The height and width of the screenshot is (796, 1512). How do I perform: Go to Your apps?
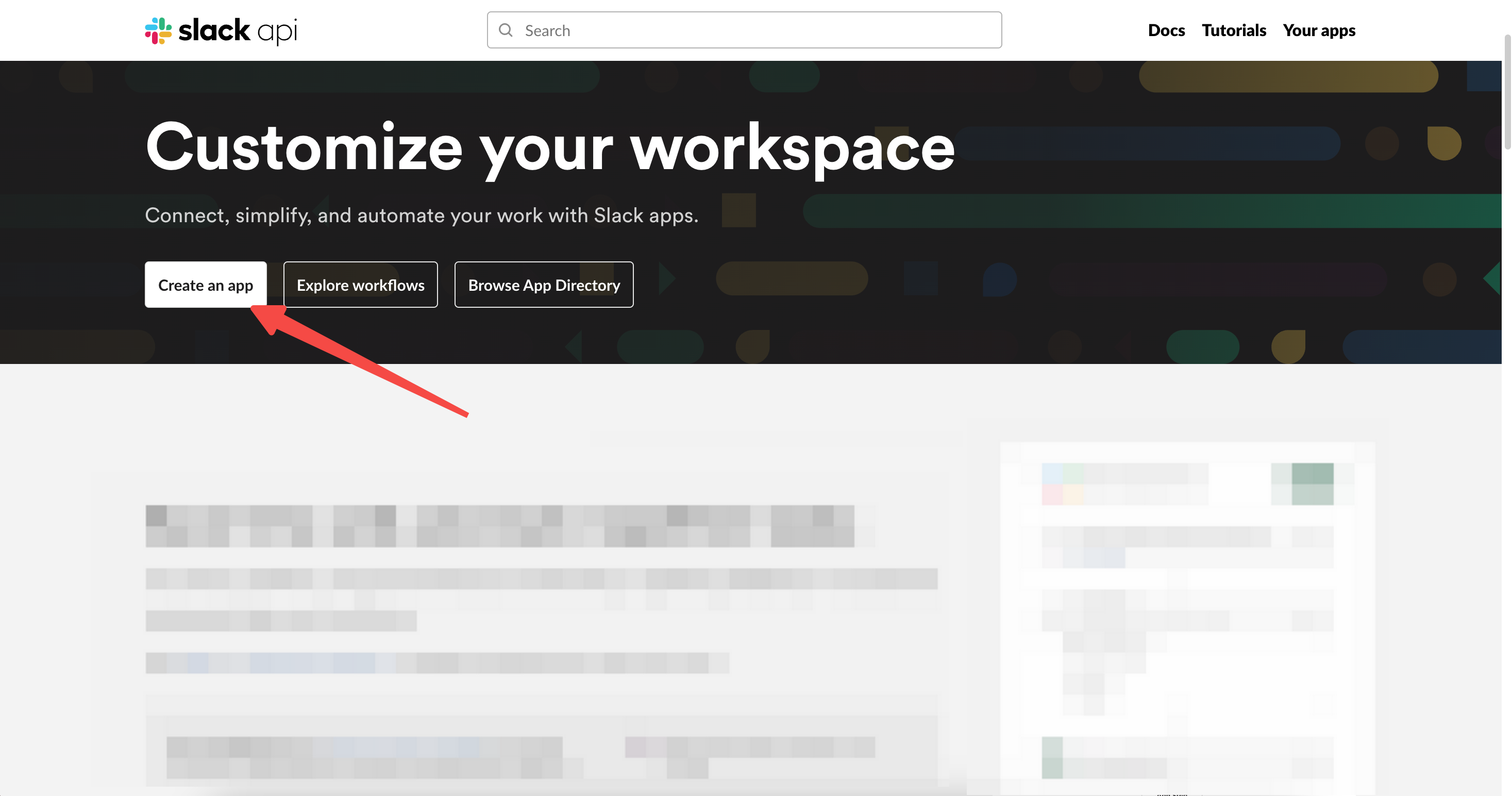click(1319, 30)
